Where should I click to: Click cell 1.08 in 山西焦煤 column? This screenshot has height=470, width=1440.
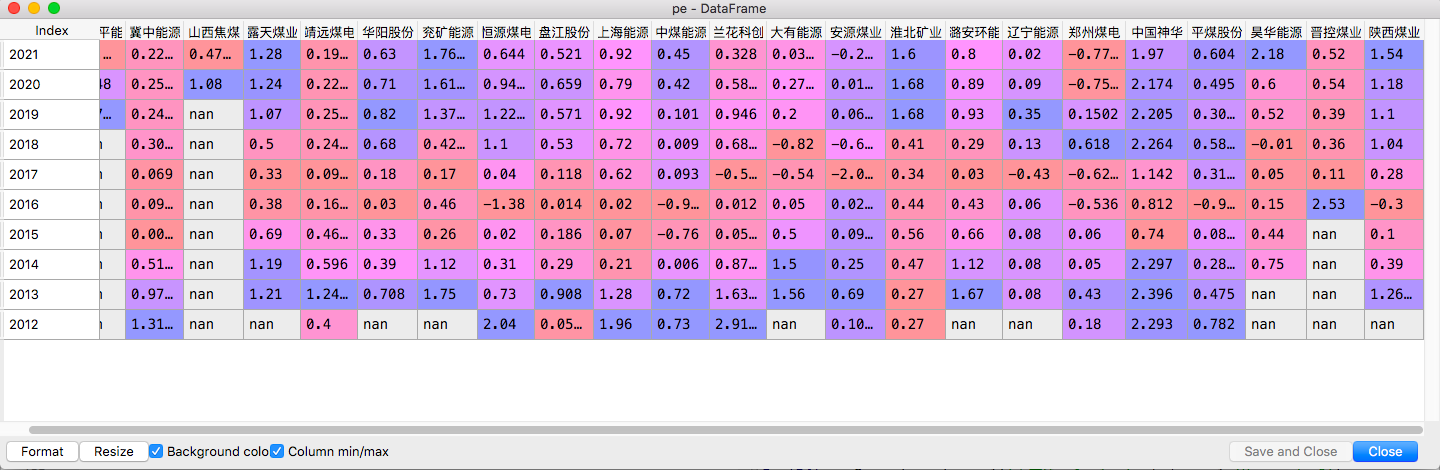[x=214, y=85]
